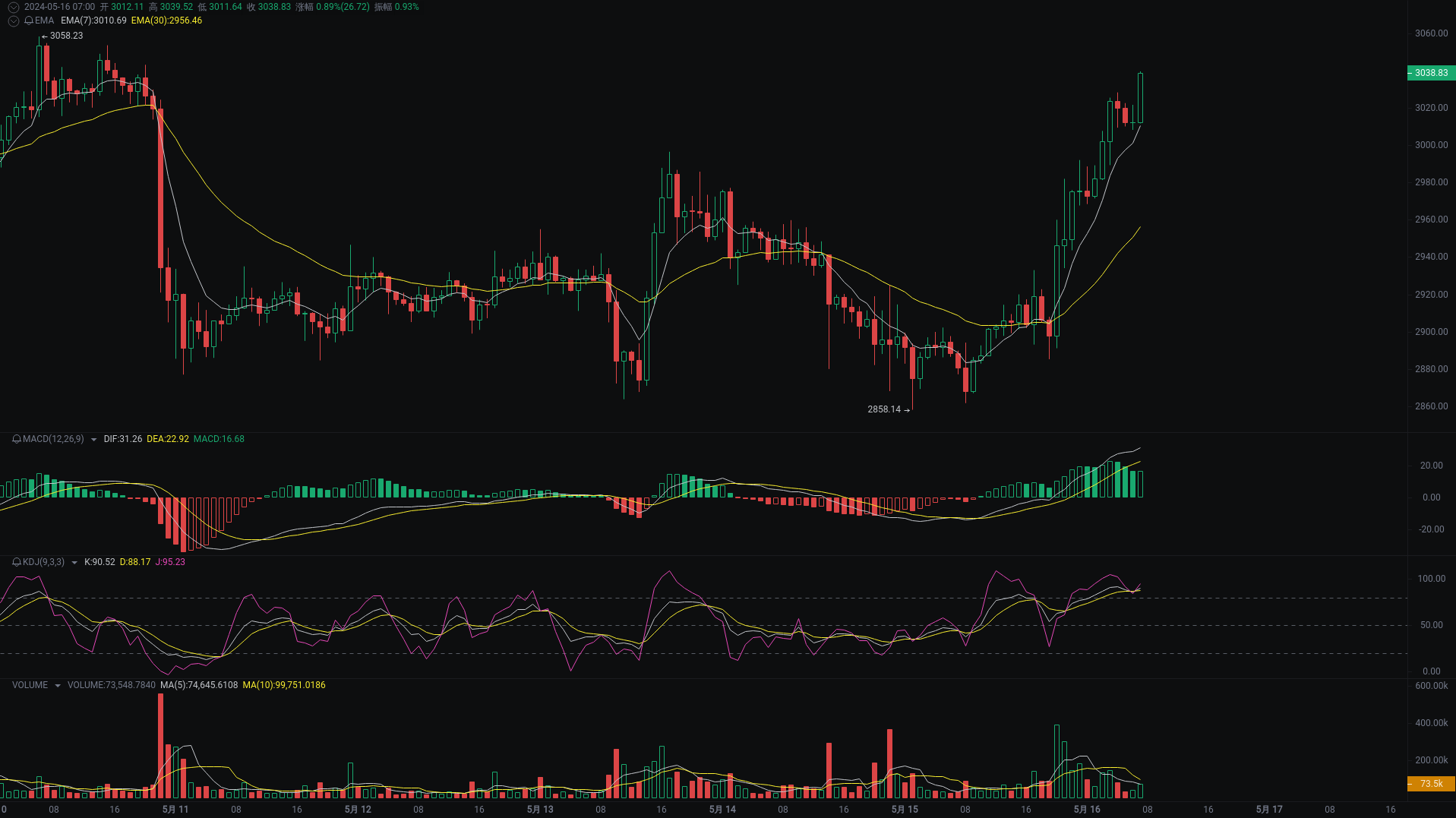Select the 5月13 date axis label
Image resolution: width=1456 pixels, height=818 pixels.
tap(539, 809)
